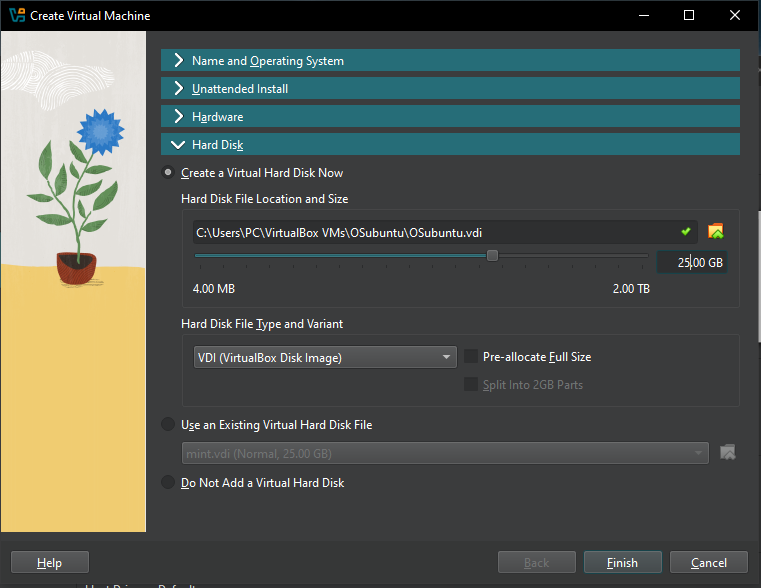The height and width of the screenshot is (588, 761).
Task: Click the Cancel button
Action: tap(709, 563)
